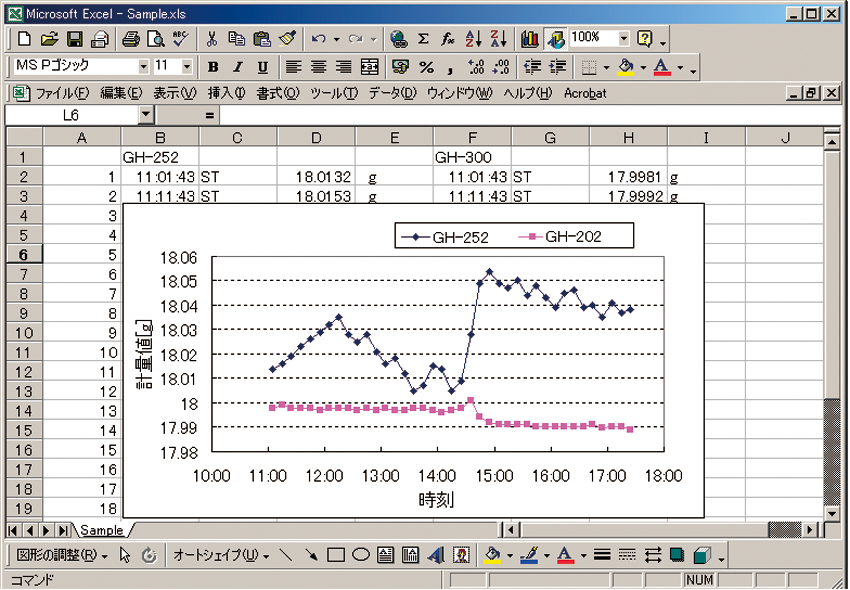Switch to the Sample sheet tab
Viewport: 850px width, 590px height.
(102, 530)
